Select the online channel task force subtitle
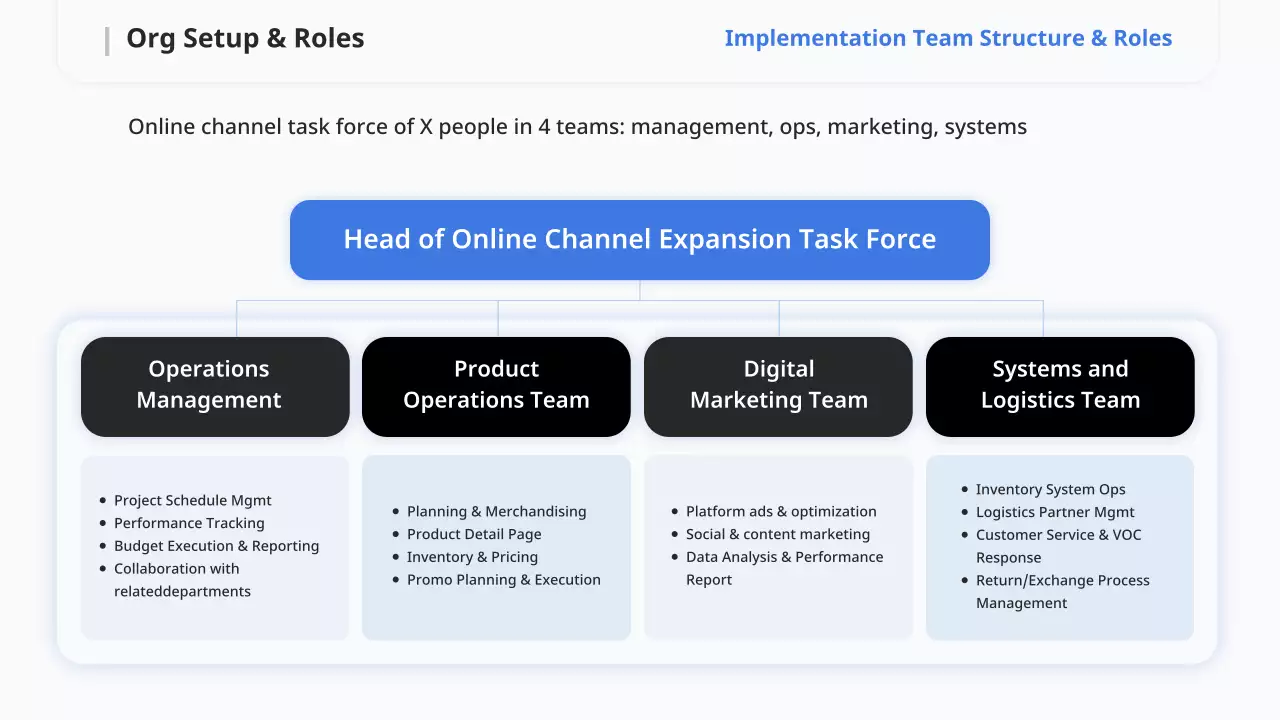The image size is (1280, 720). 577,127
